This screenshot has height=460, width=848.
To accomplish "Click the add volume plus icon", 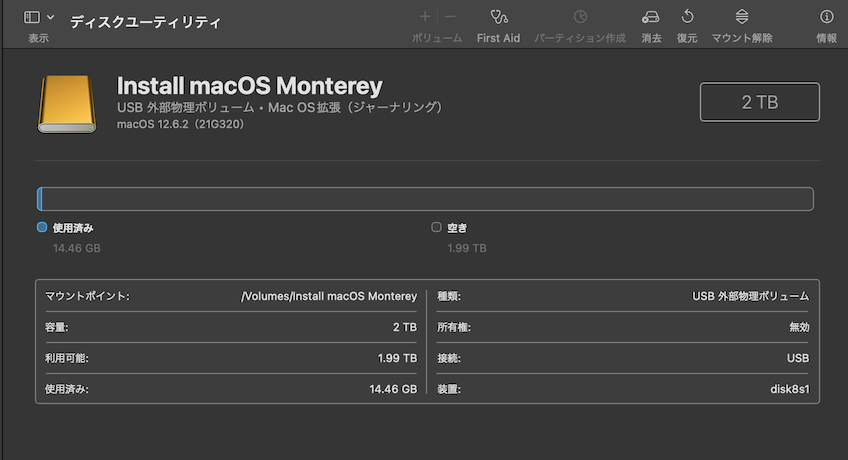I will coord(425,17).
